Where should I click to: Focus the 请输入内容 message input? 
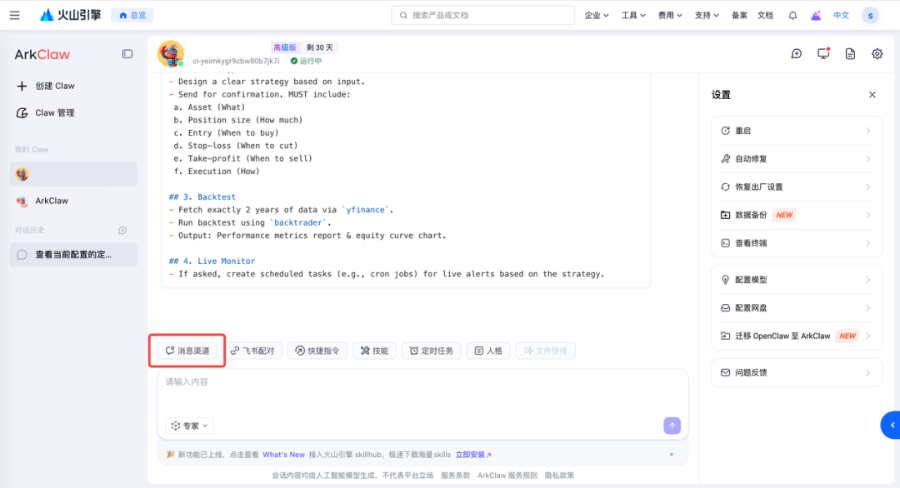(423, 392)
